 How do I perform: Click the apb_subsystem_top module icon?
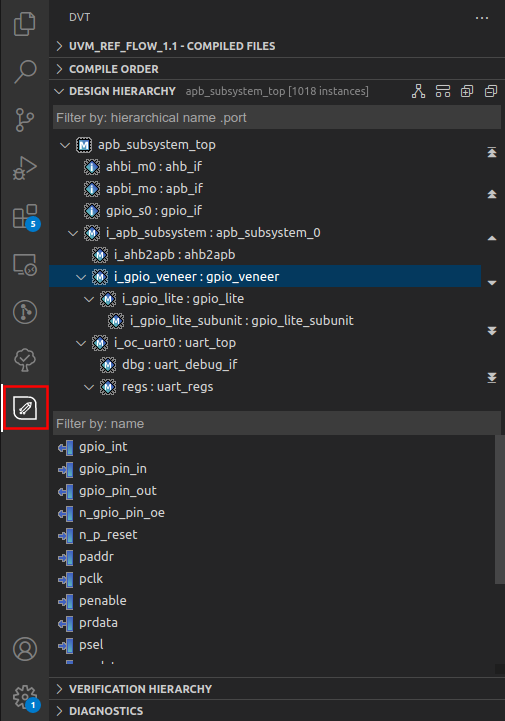point(83,145)
